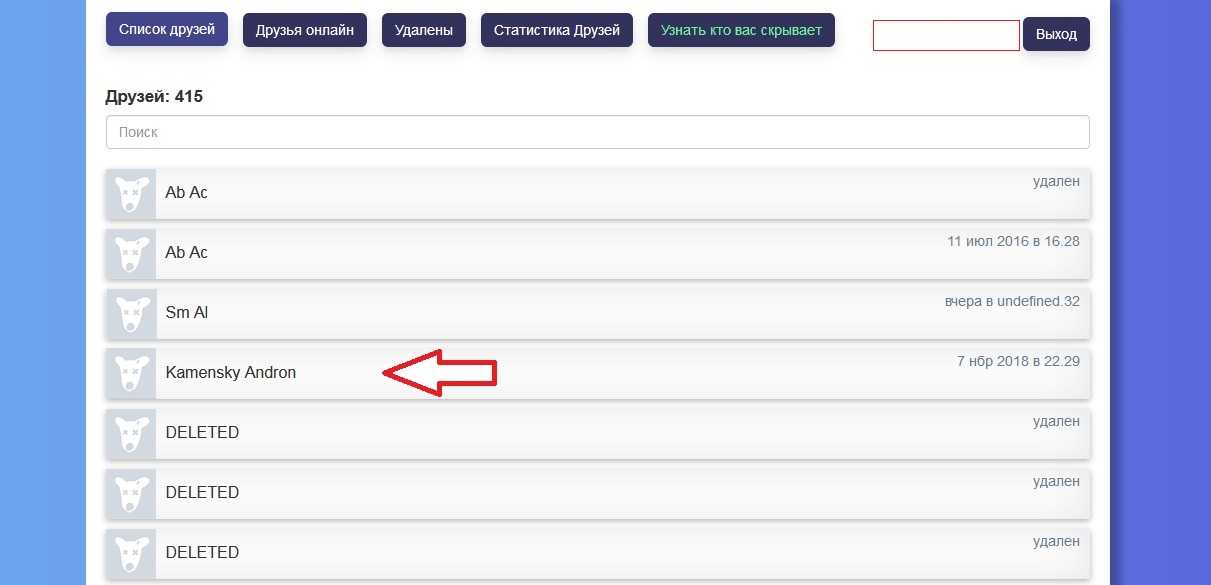This screenshot has height=585, width=1211.
Task: Click avatar icon of Kamensky Andron
Action: tap(131, 372)
